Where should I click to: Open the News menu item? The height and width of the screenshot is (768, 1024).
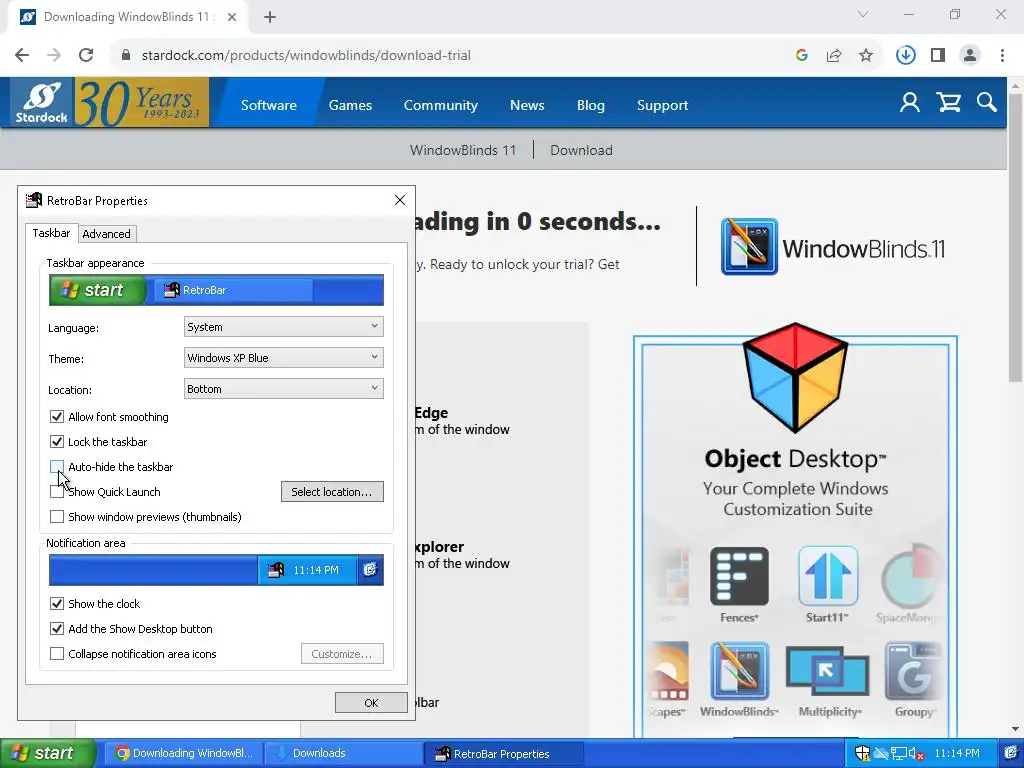(527, 105)
